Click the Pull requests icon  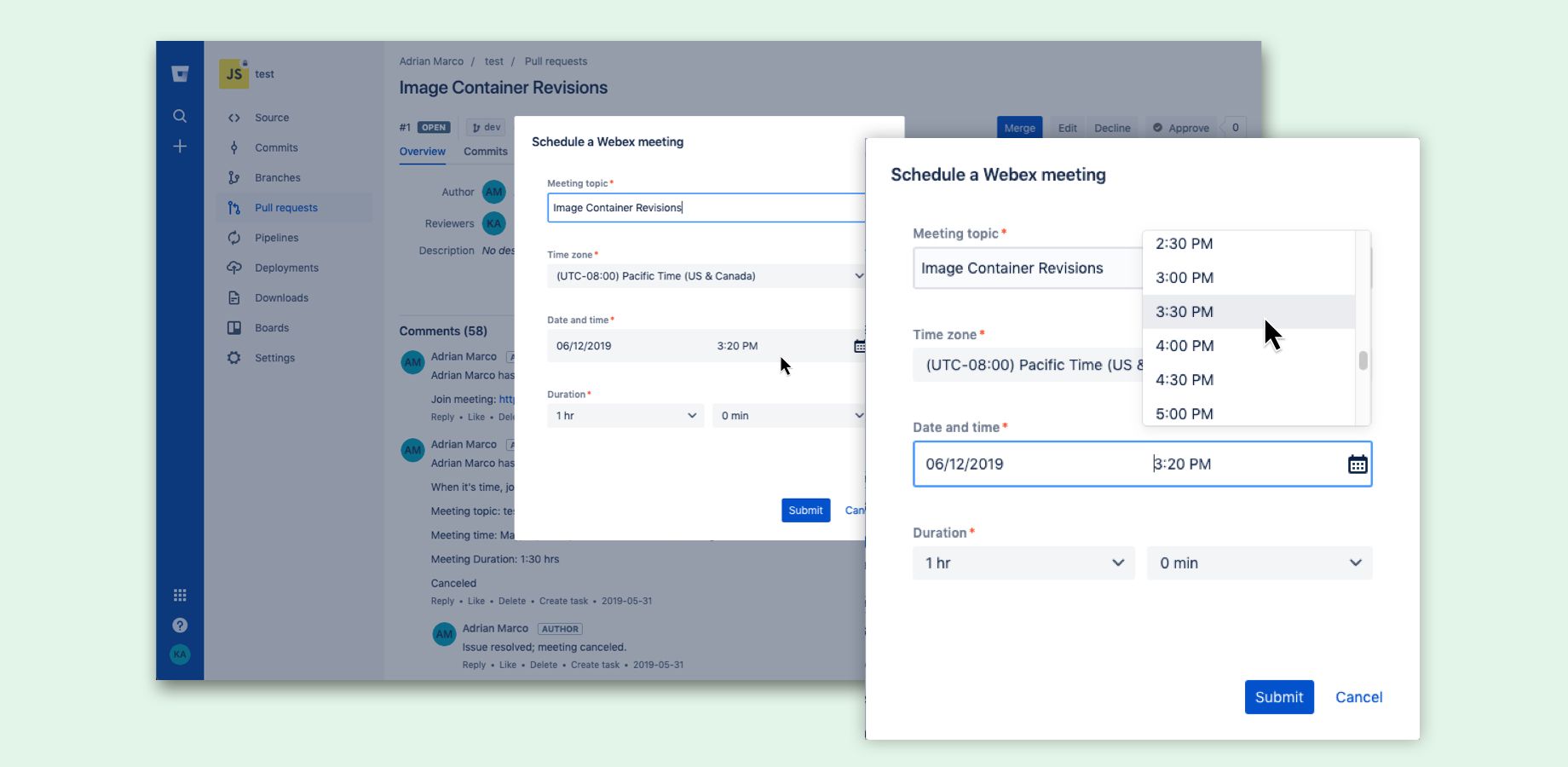point(234,208)
